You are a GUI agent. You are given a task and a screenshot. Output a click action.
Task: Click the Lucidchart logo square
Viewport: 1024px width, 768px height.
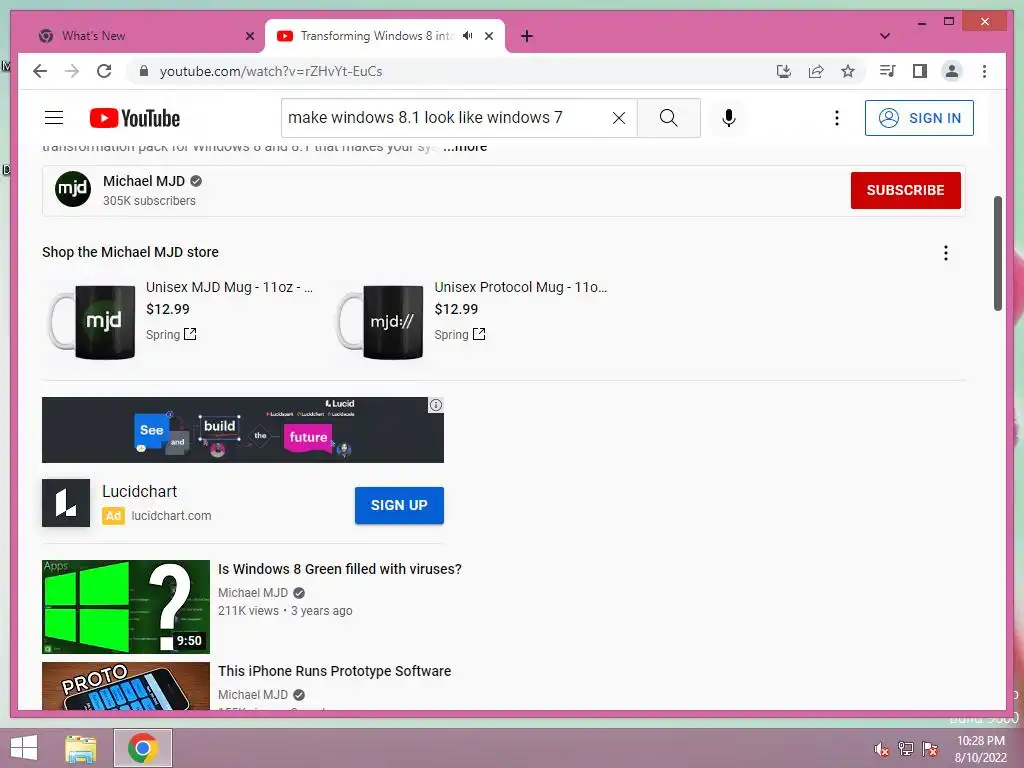(66, 503)
